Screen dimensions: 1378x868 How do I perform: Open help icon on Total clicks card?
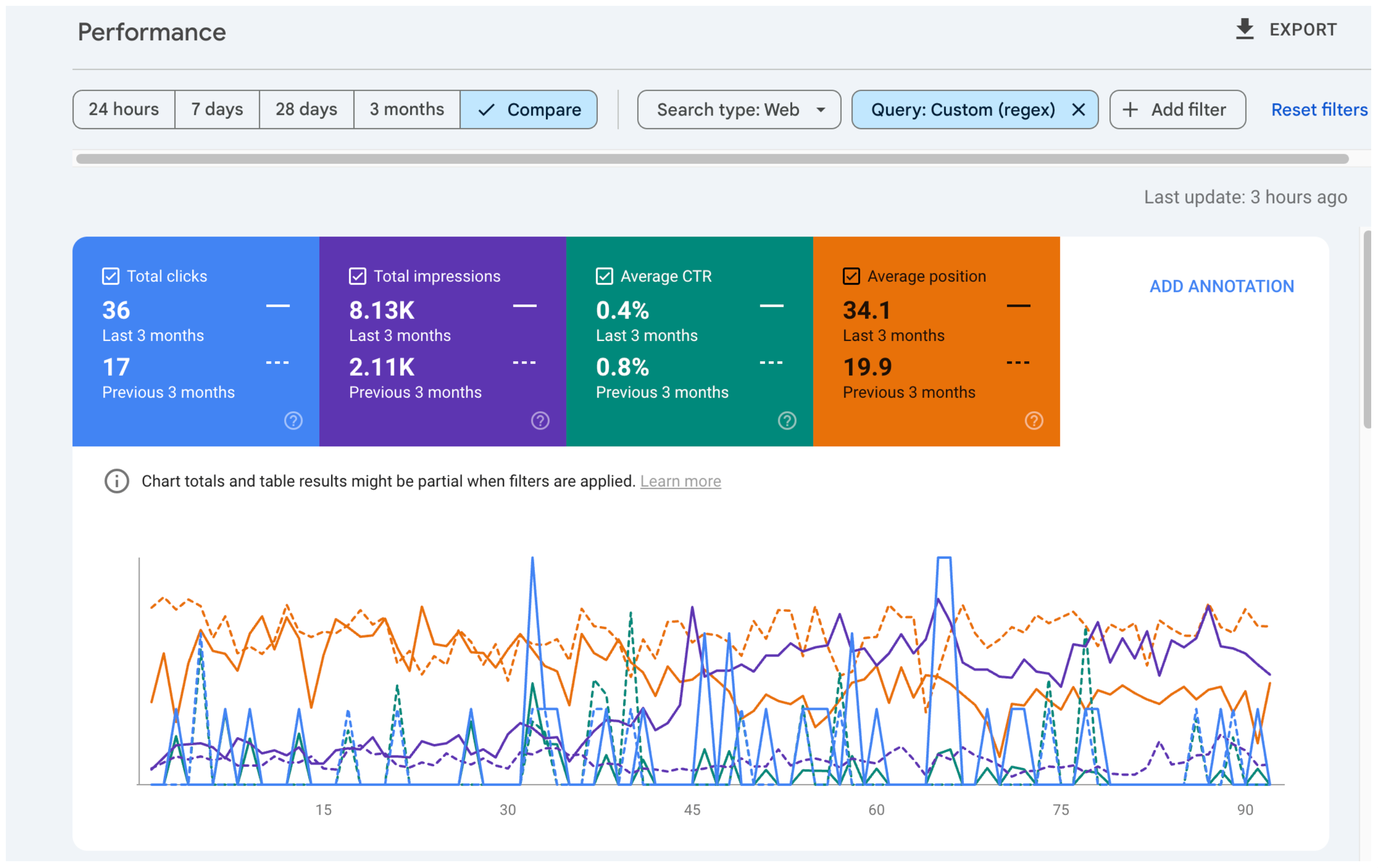293,420
